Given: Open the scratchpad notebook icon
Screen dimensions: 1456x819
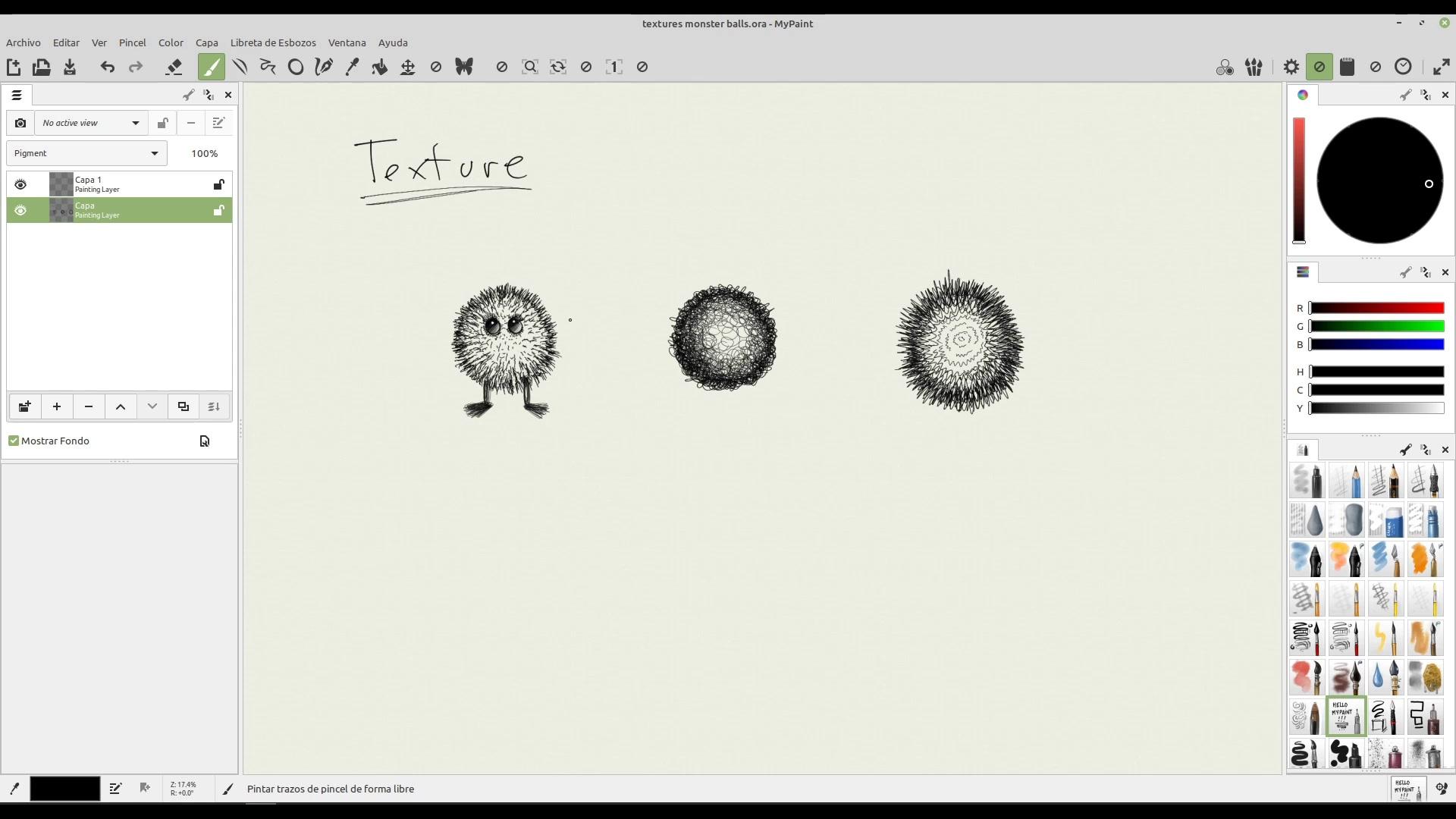Looking at the screenshot, I should [x=1348, y=67].
